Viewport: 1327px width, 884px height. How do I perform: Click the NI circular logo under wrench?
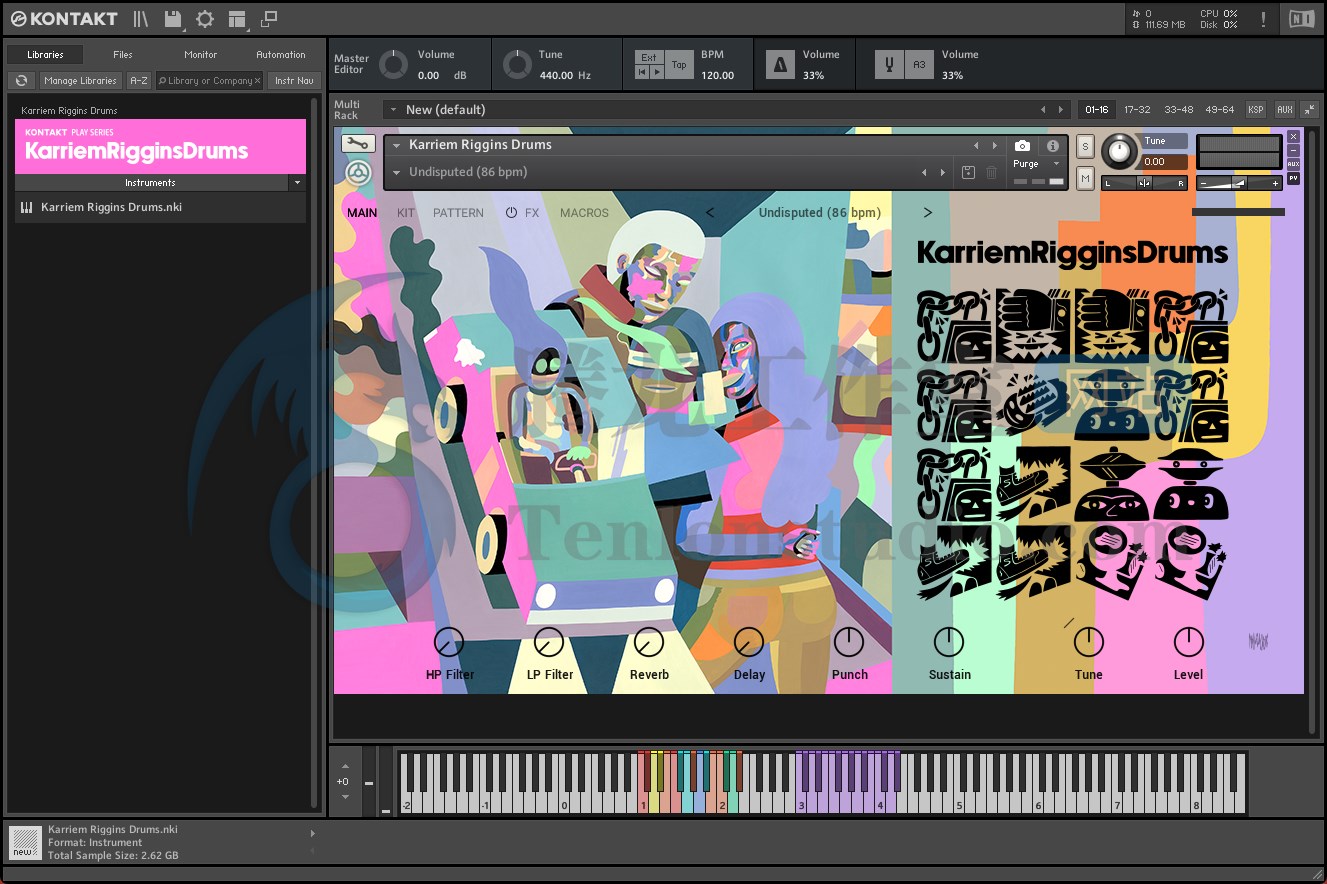click(358, 173)
